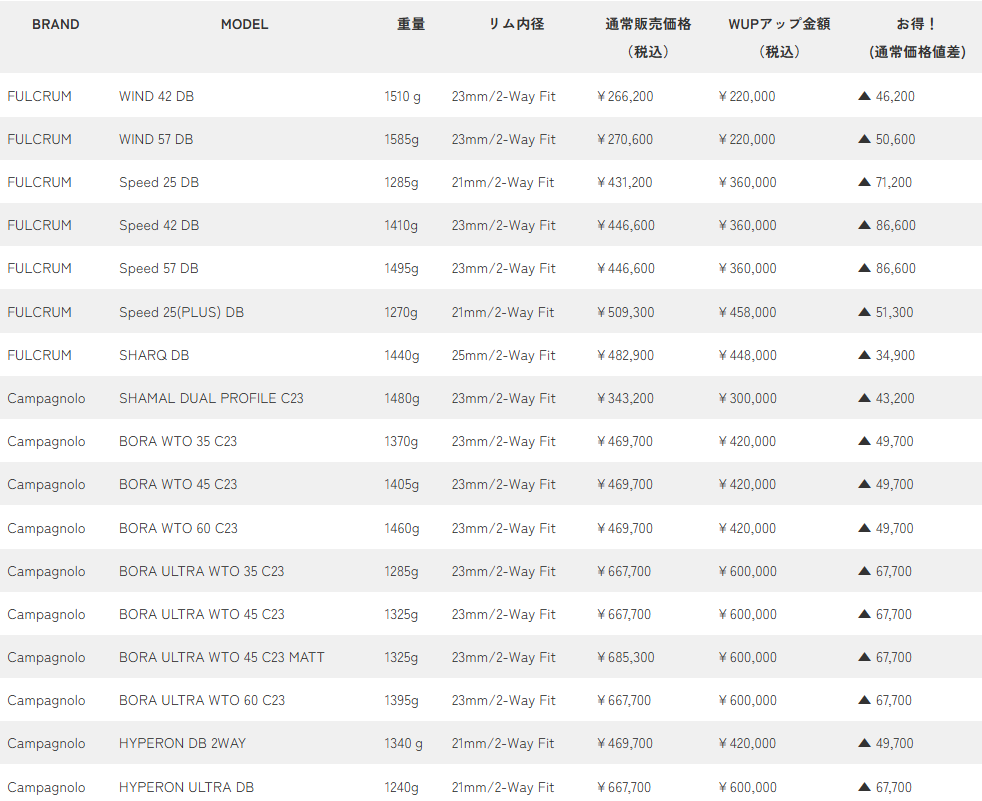Click the triangle beside the 43,200 discount
982x801 pixels.
click(865, 399)
